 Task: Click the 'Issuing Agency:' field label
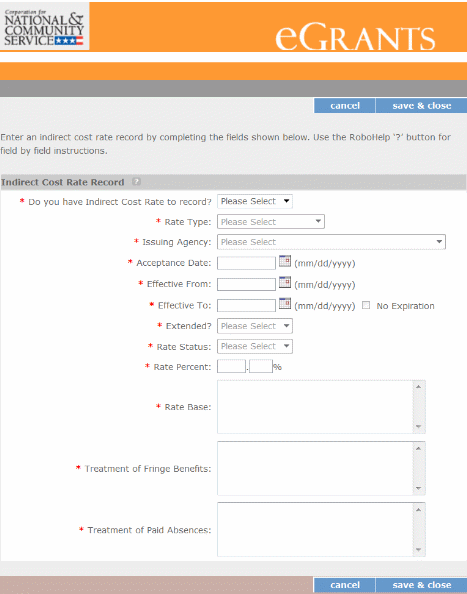click(x=176, y=242)
